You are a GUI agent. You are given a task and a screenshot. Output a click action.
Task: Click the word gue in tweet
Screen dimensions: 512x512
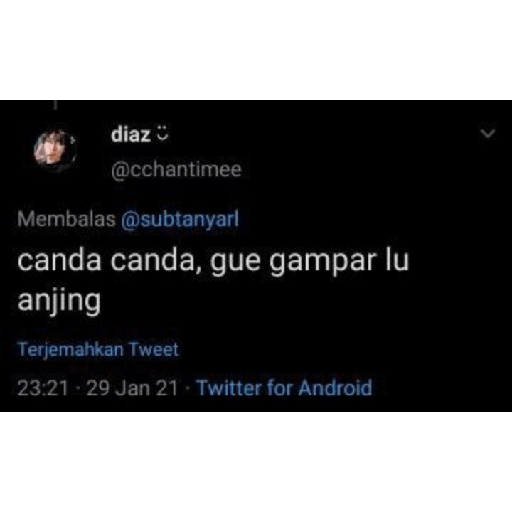[235, 263]
